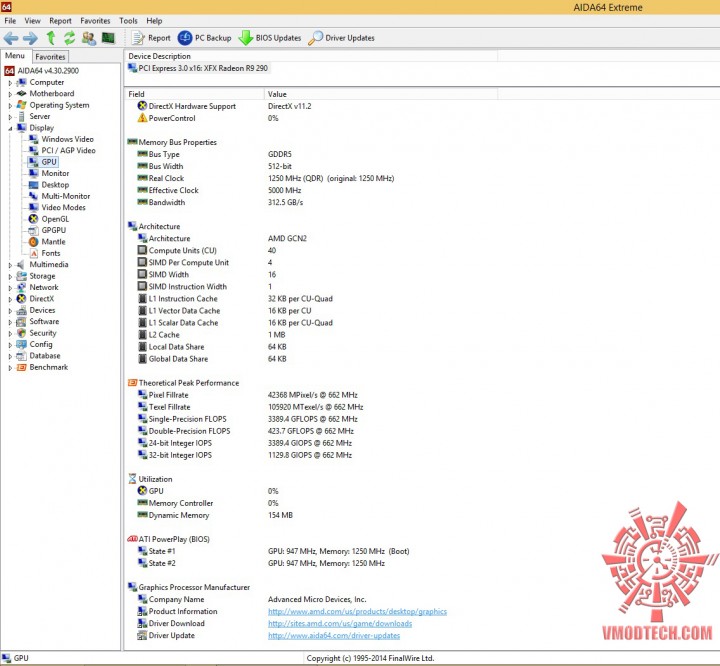720x666 pixels.
Task: Click the Devices icon in the tree
Action: 21,310
